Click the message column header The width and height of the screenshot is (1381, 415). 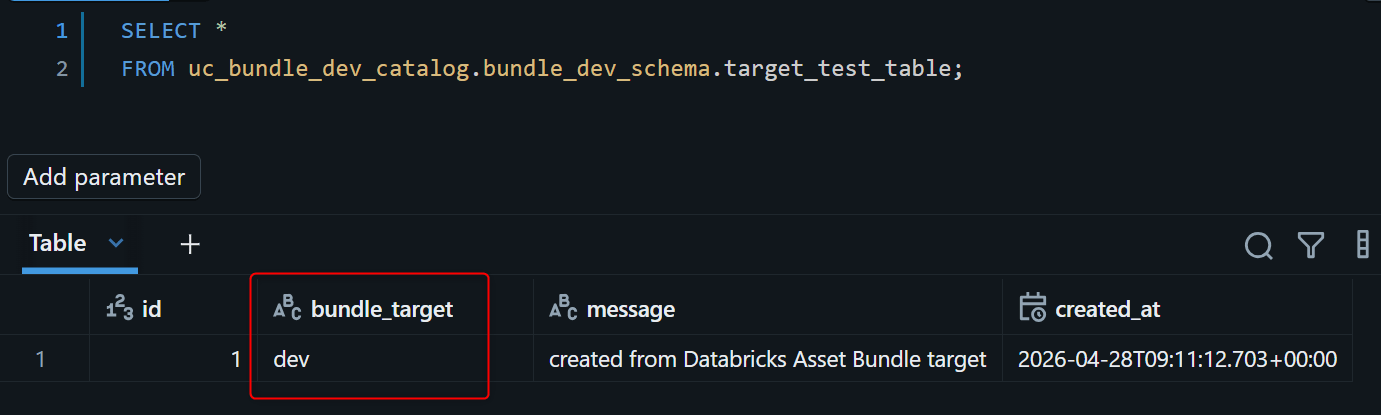pos(630,310)
